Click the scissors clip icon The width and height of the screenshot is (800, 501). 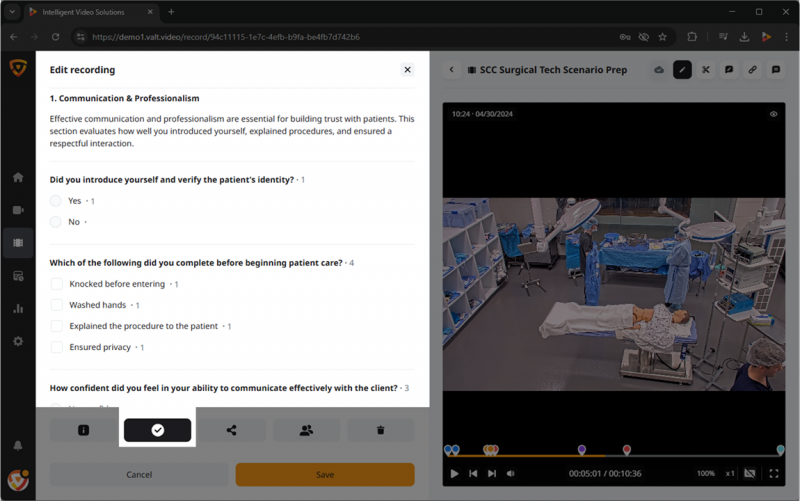pos(706,70)
